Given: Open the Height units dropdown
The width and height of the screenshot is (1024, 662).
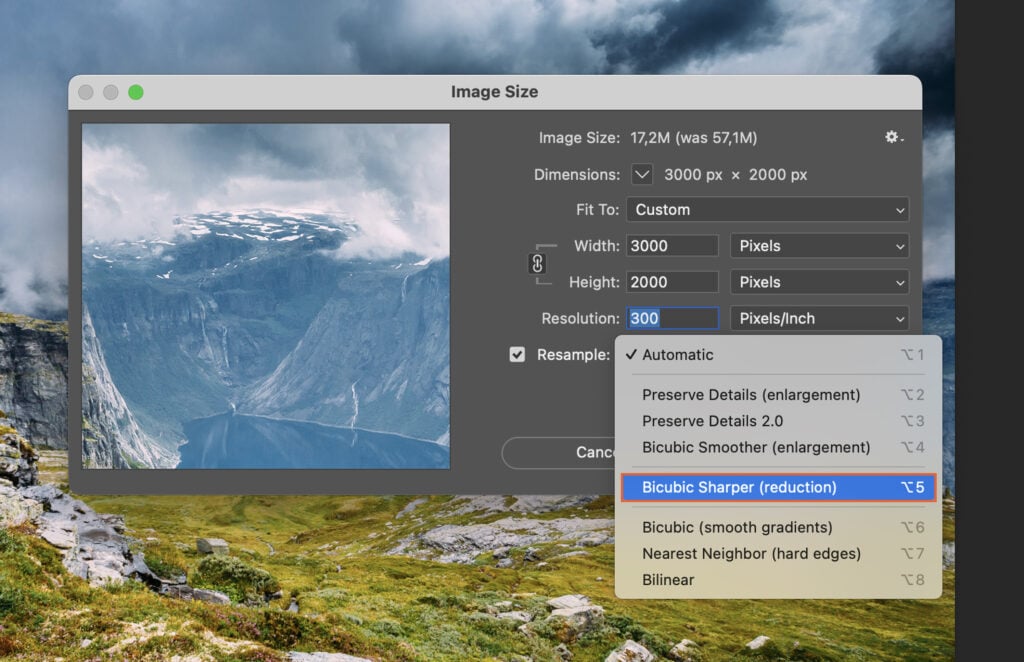Looking at the screenshot, I should click(819, 281).
